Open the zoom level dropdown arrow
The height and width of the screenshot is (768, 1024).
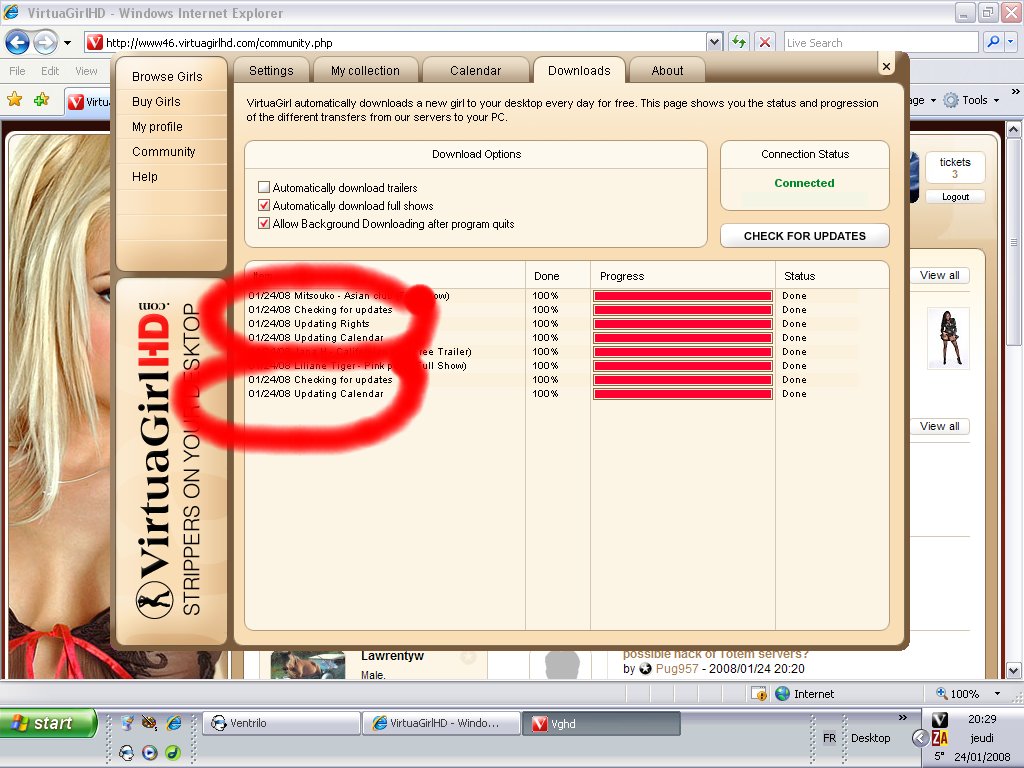997,694
